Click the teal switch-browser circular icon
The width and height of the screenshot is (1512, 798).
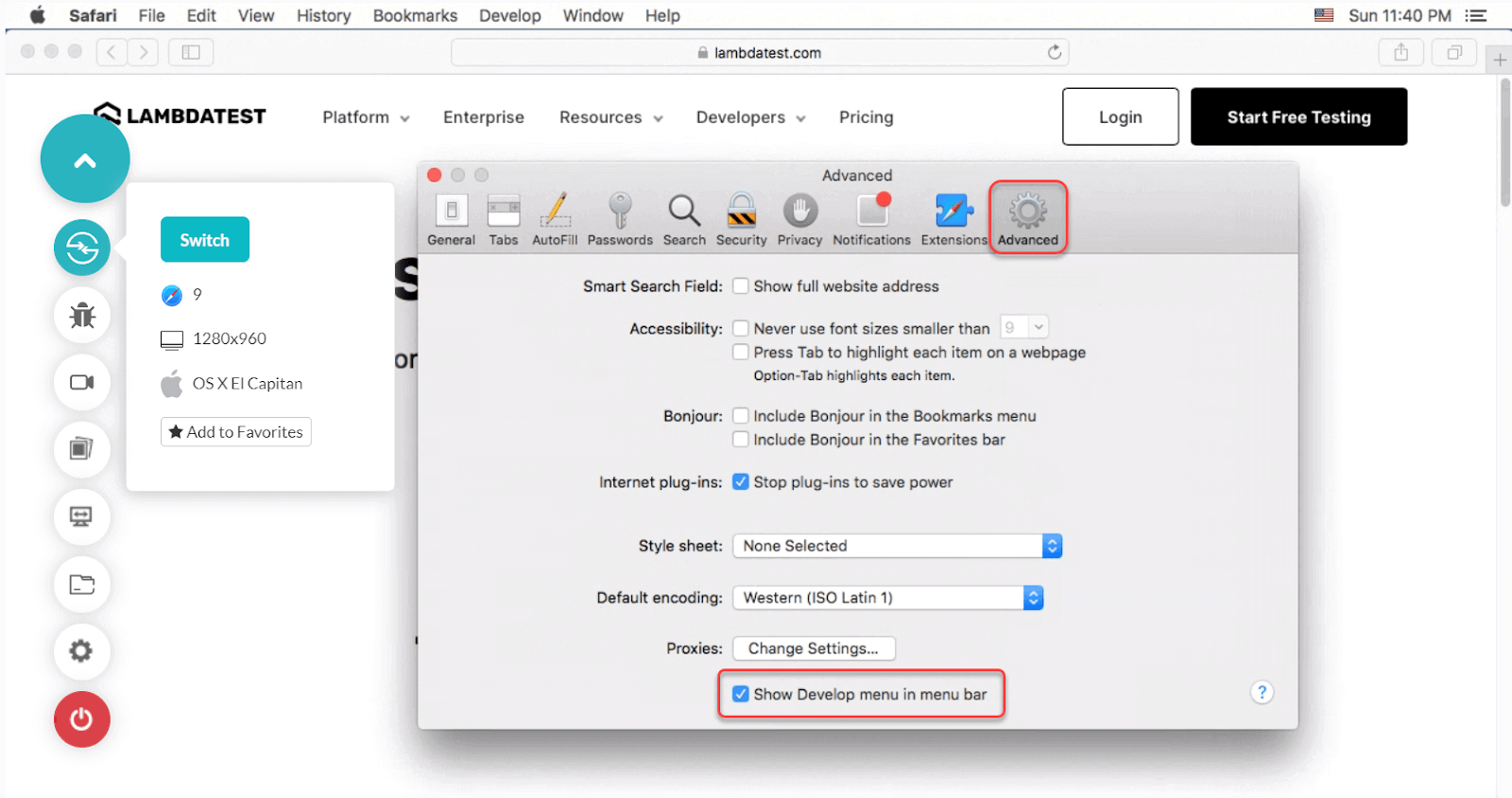point(82,248)
